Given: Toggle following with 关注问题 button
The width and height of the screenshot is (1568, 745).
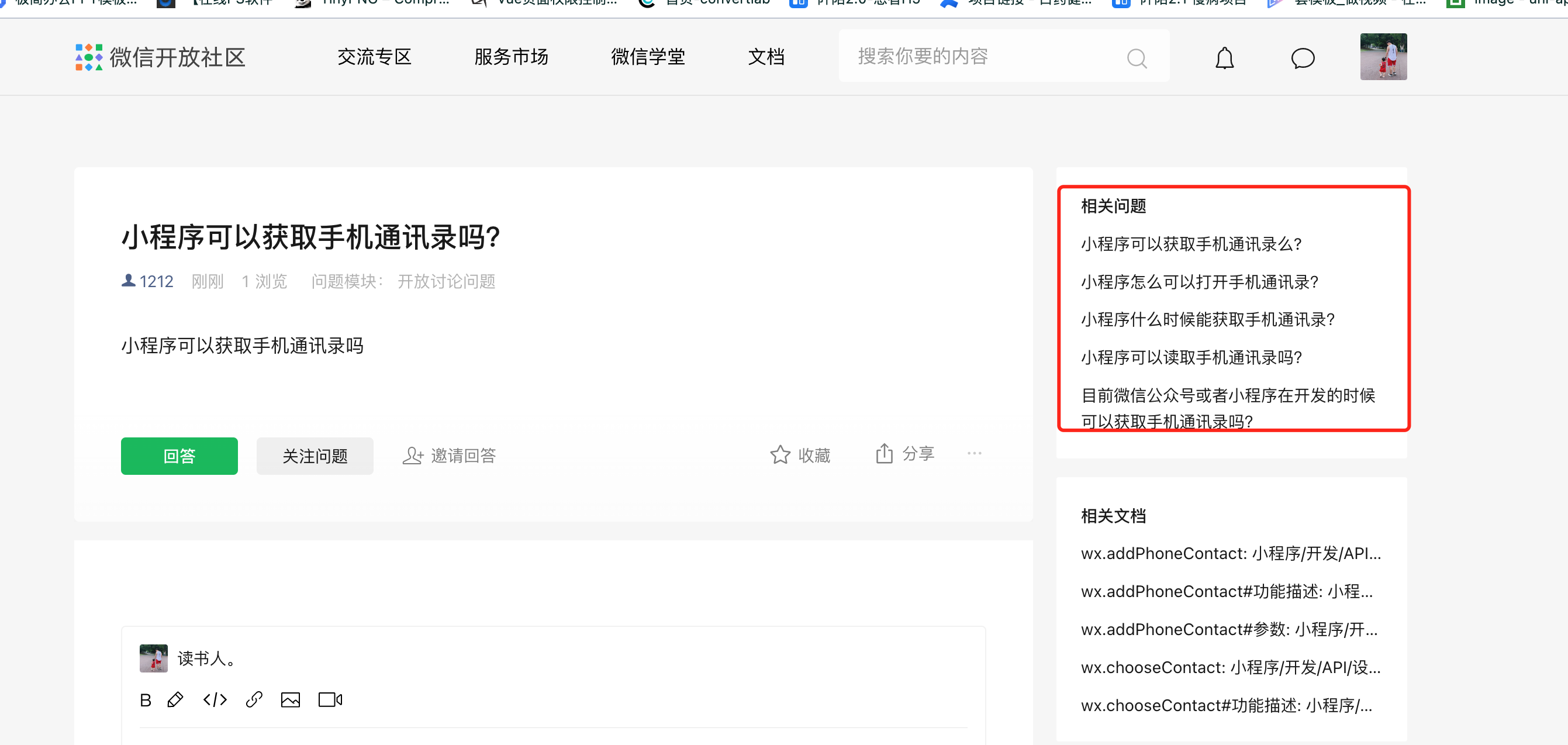Looking at the screenshot, I should pyautogui.click(x=315, y=456).
